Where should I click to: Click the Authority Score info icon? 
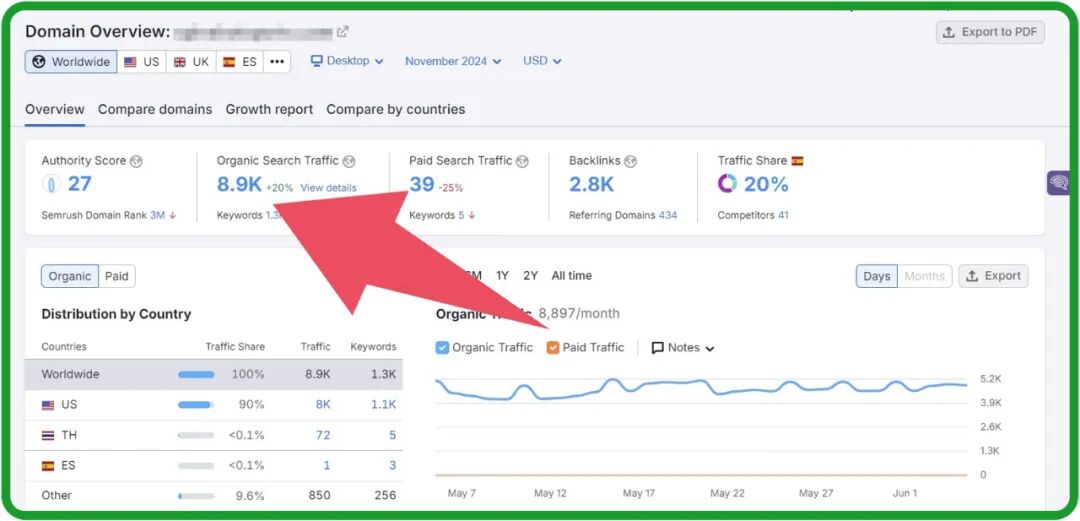pyautogui.click(x=136, y=161)
